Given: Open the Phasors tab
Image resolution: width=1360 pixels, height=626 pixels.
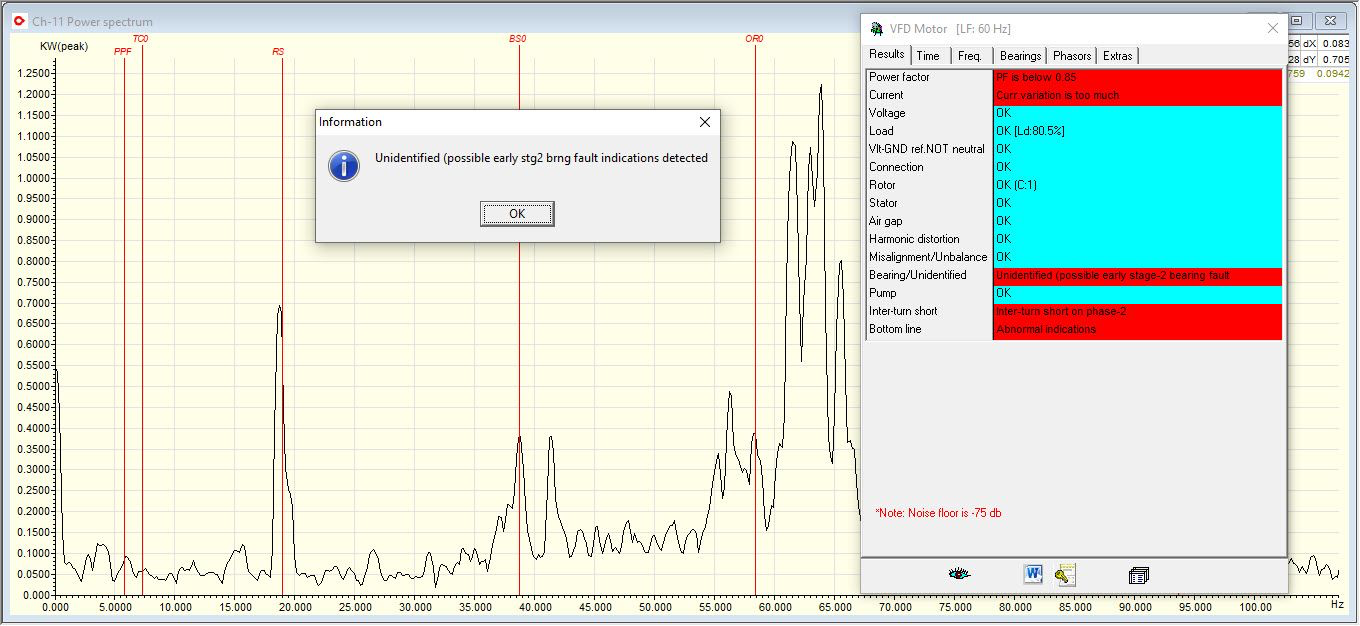Looking at the screenshot, I should click(x=1072, y=56).
